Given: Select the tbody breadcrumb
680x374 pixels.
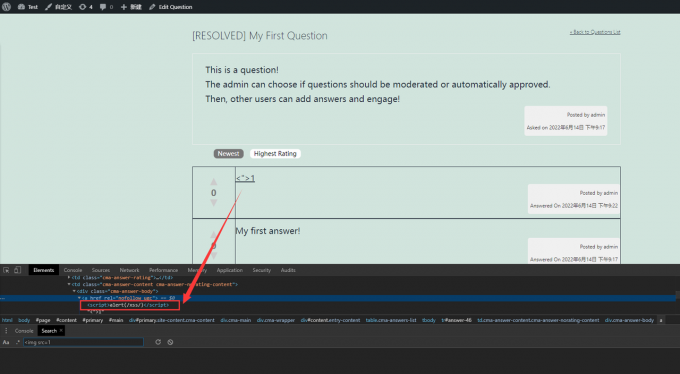Looking at the screenshot, I should point(429,320).
